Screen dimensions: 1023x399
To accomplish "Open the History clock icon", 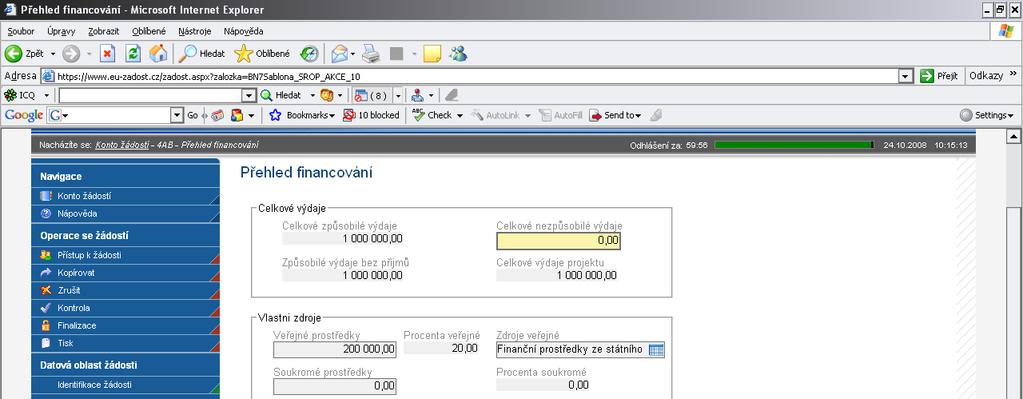I will click(x=309, y=53).
